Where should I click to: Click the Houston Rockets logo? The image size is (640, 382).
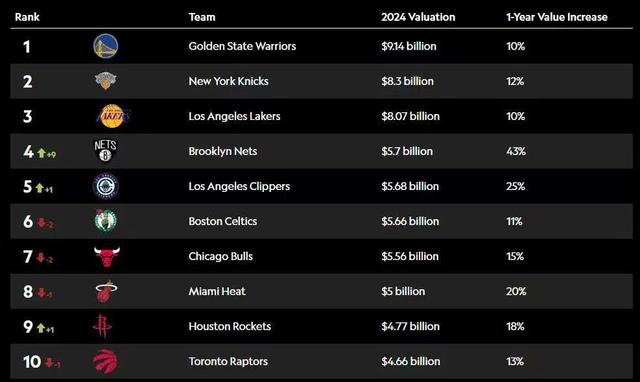tap(102, 326)
